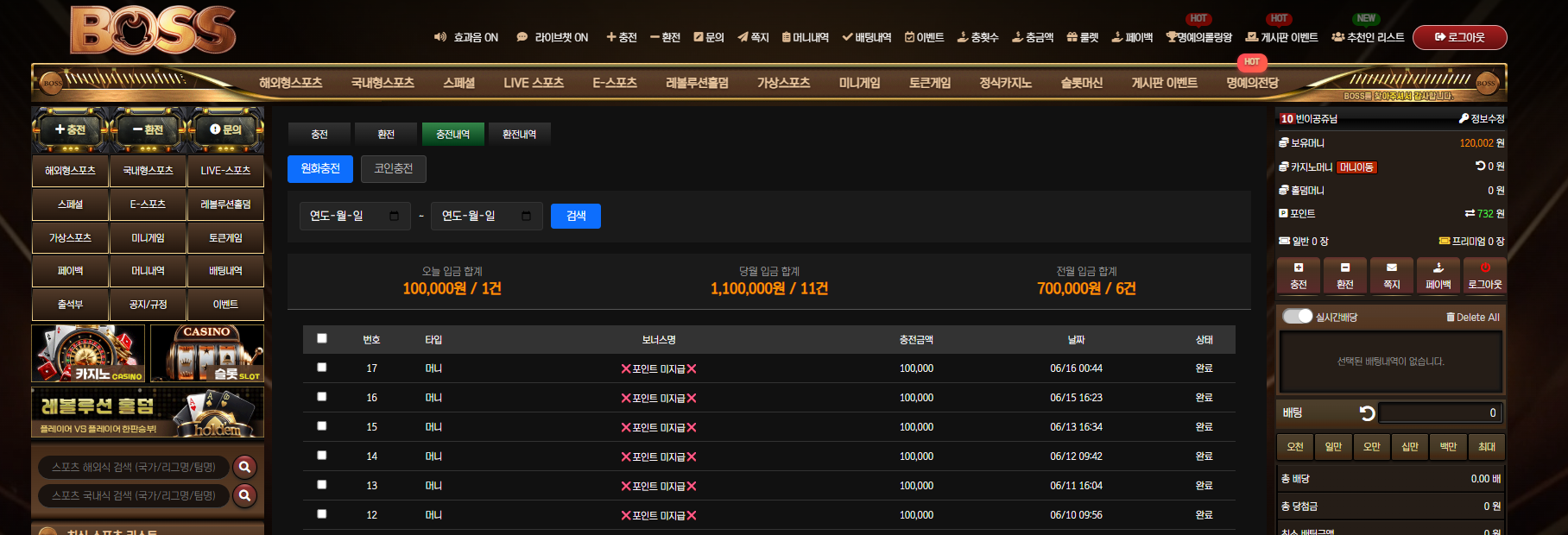Open 미니게임 from the top navigation menu
The height and width of the screenshot is (535, 1568).
(x=859, y=83)
